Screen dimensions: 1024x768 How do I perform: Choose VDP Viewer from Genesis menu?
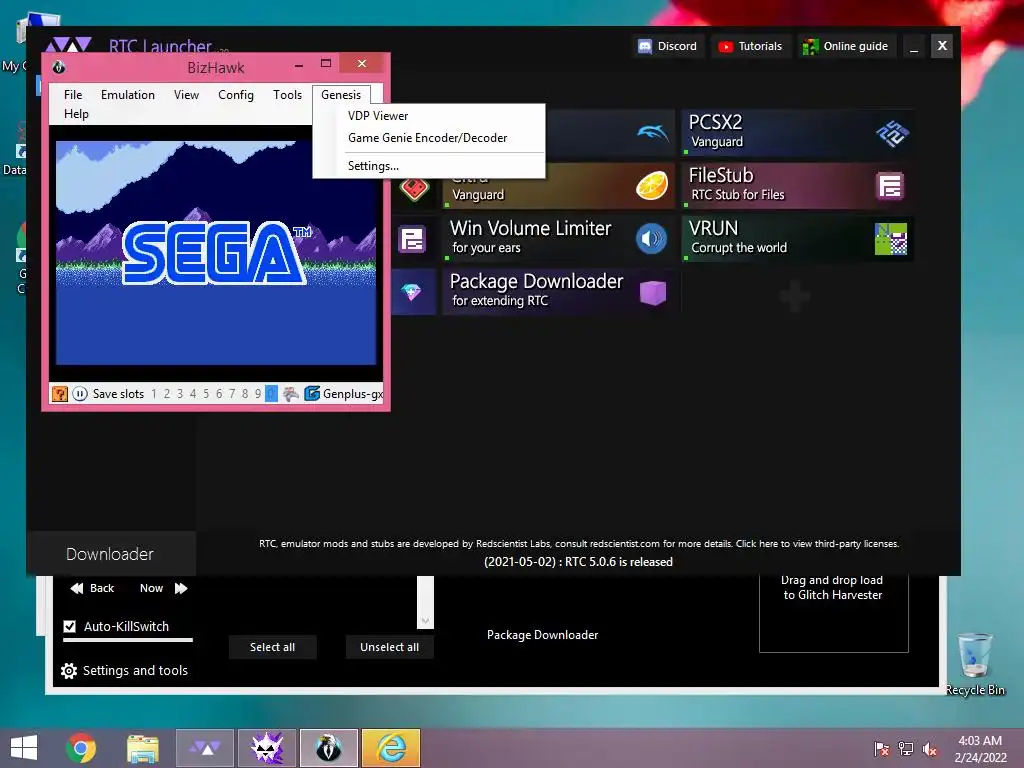377,116
